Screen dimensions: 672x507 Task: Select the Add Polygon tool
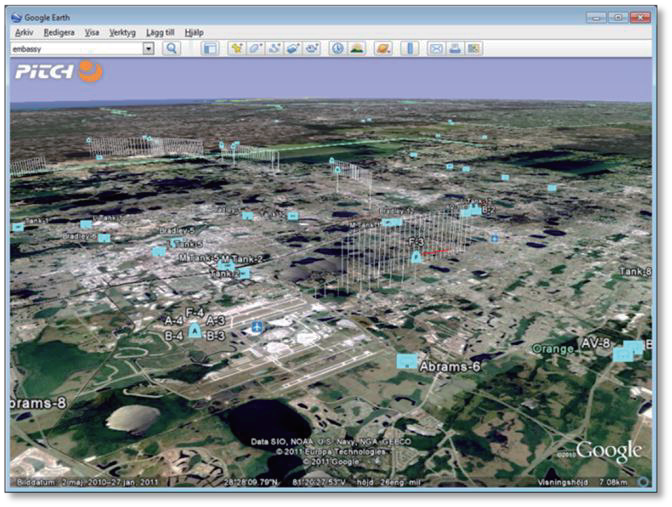(x=255, y=48)
